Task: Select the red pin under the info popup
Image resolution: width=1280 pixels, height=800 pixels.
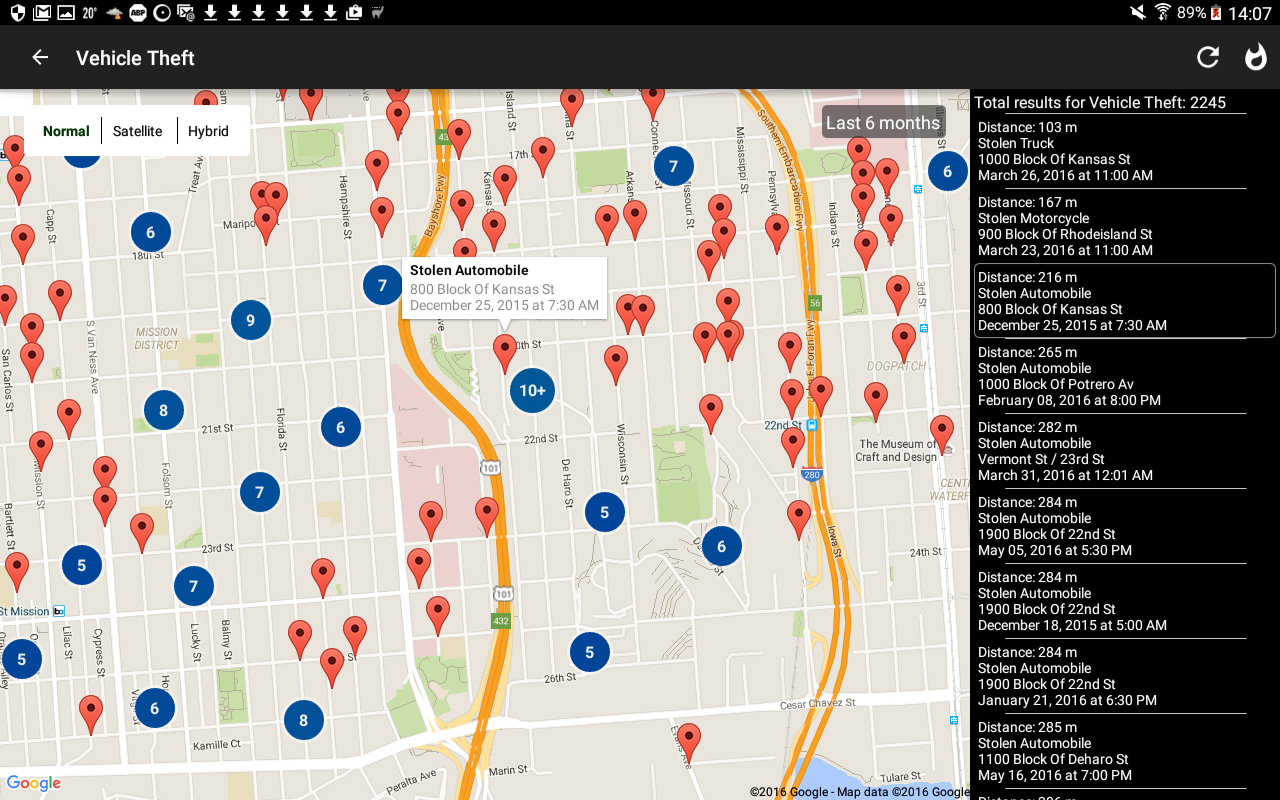Action: [x=505, y=354]
